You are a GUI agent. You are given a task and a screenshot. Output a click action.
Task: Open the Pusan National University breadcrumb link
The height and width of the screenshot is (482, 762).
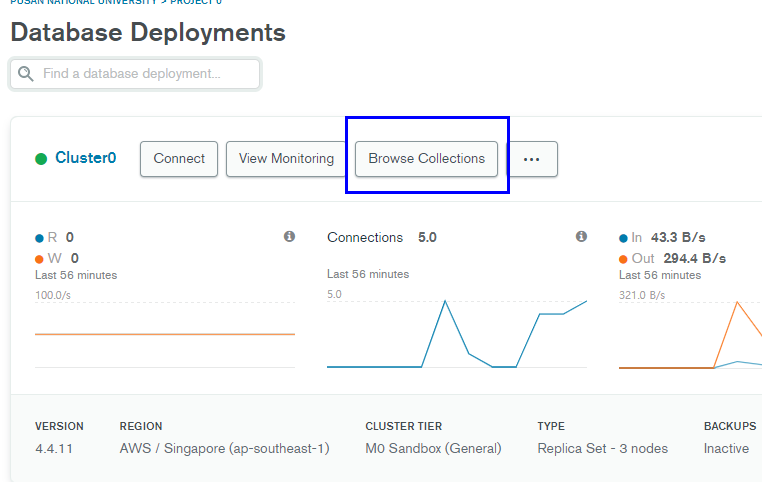click(x=84, y=2)
